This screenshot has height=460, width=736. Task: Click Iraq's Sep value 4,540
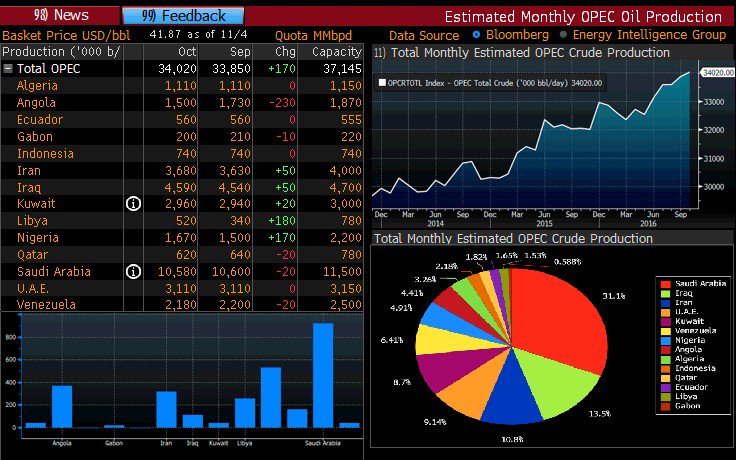click(234, 187)
